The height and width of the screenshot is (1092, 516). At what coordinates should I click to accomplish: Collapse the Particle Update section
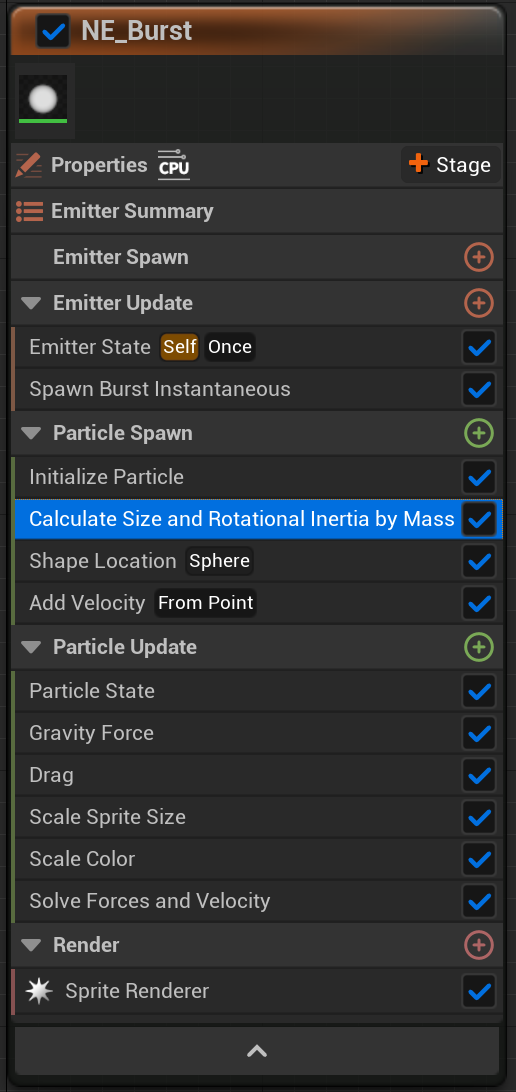(31, 647)
